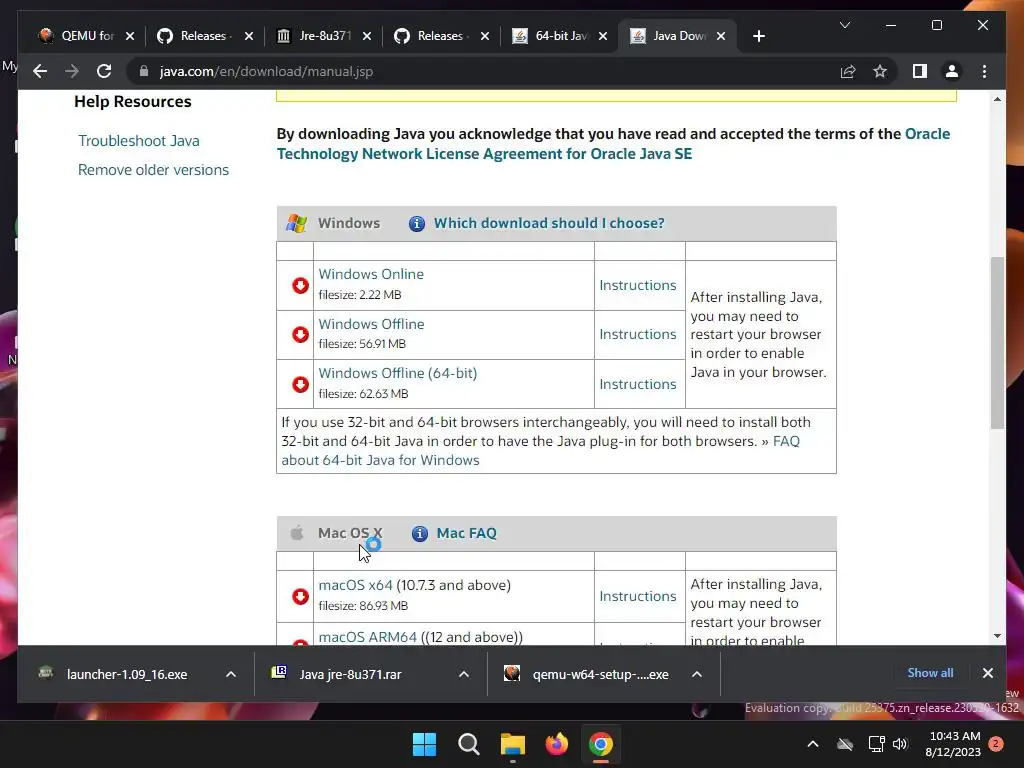Open Instructions for Windows Offline (64-bit)
The image size is (1024, 768).
(x=638, y=384)
